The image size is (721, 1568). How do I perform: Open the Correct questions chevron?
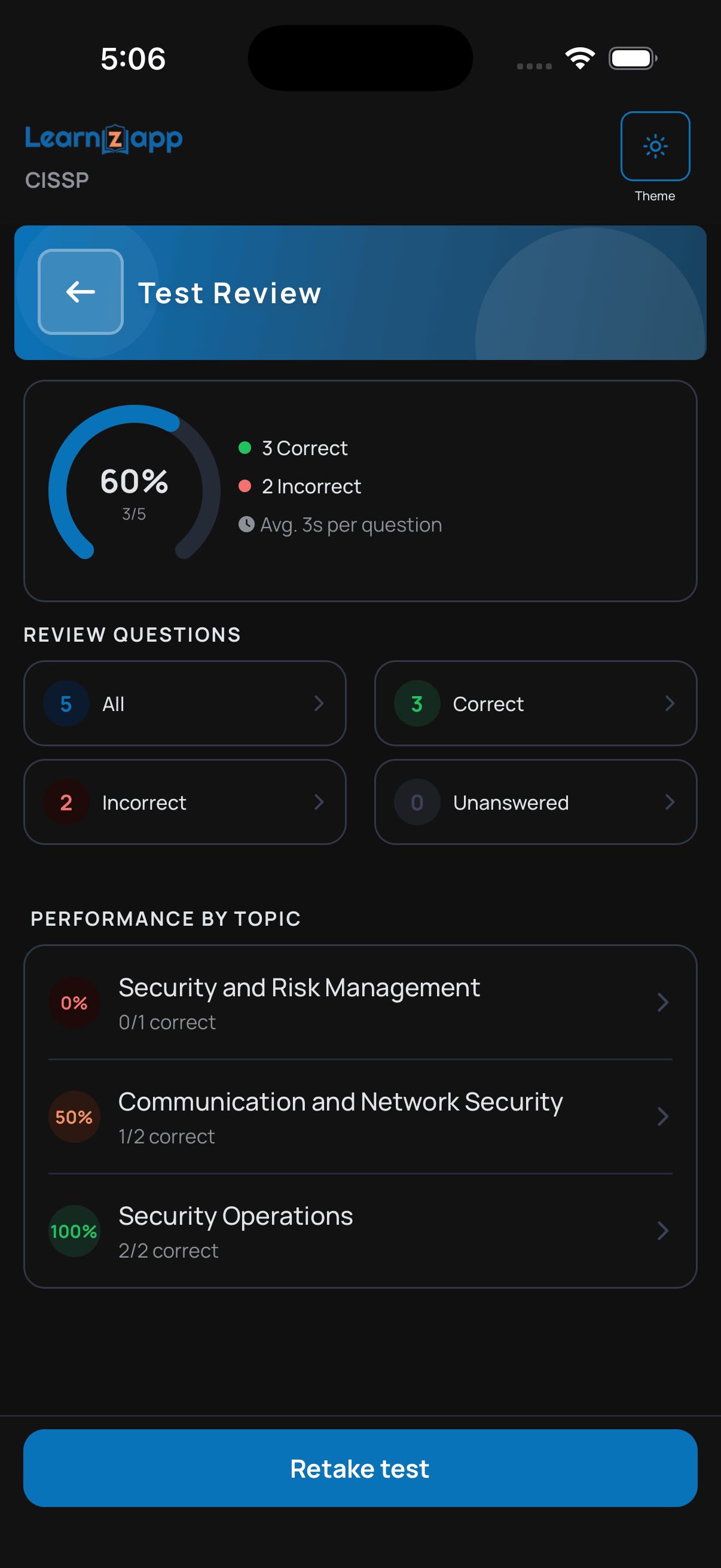[x=669, y=704]
